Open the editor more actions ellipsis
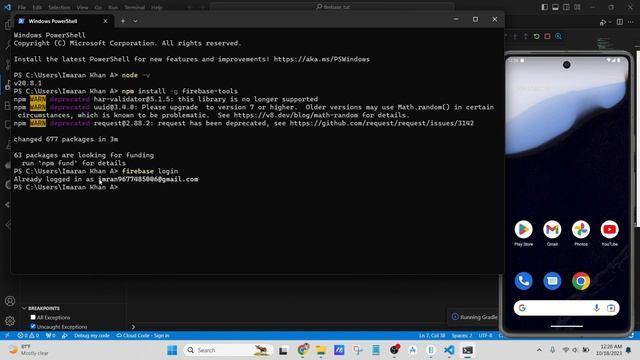This screenshot has height=360, width=640. tap(631, 22)
